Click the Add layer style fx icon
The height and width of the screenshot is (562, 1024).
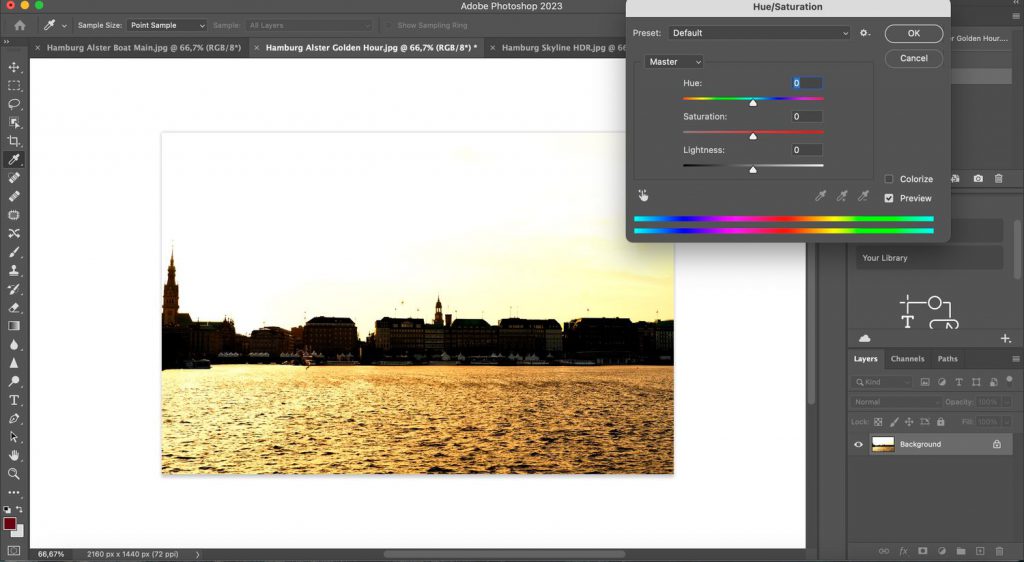pos(903,552)
